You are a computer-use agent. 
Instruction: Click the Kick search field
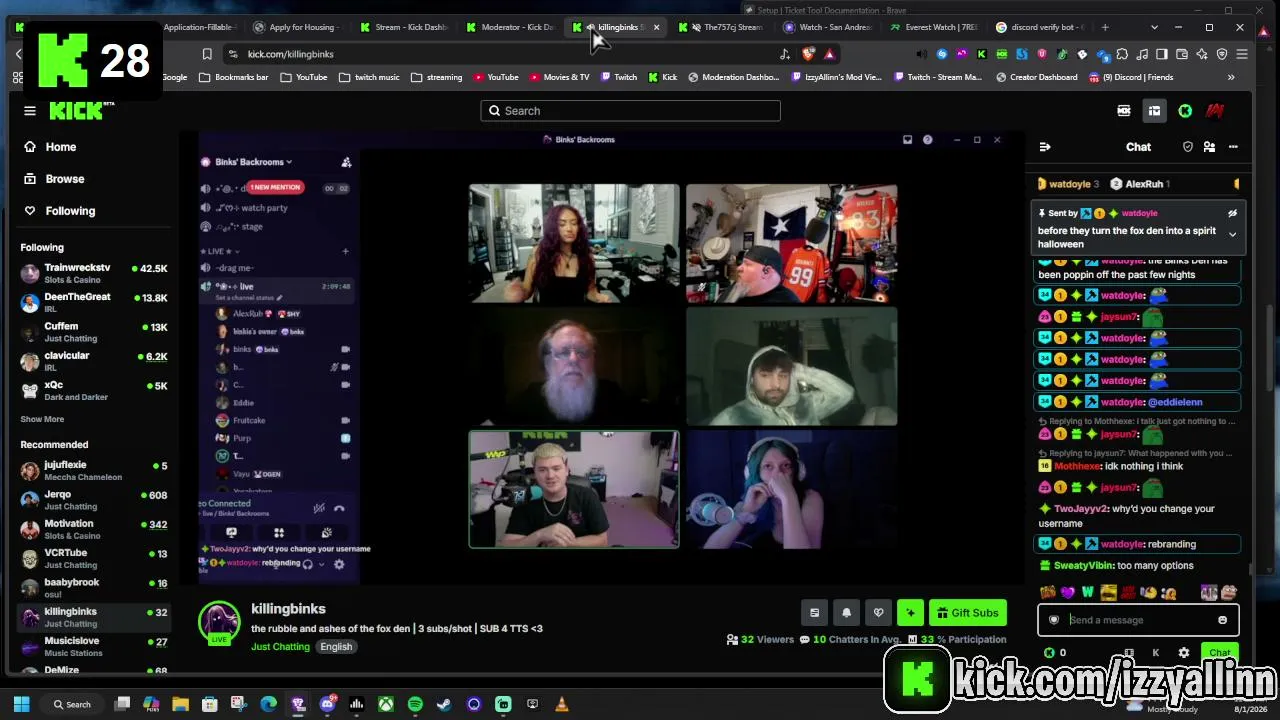coord(630,111)
